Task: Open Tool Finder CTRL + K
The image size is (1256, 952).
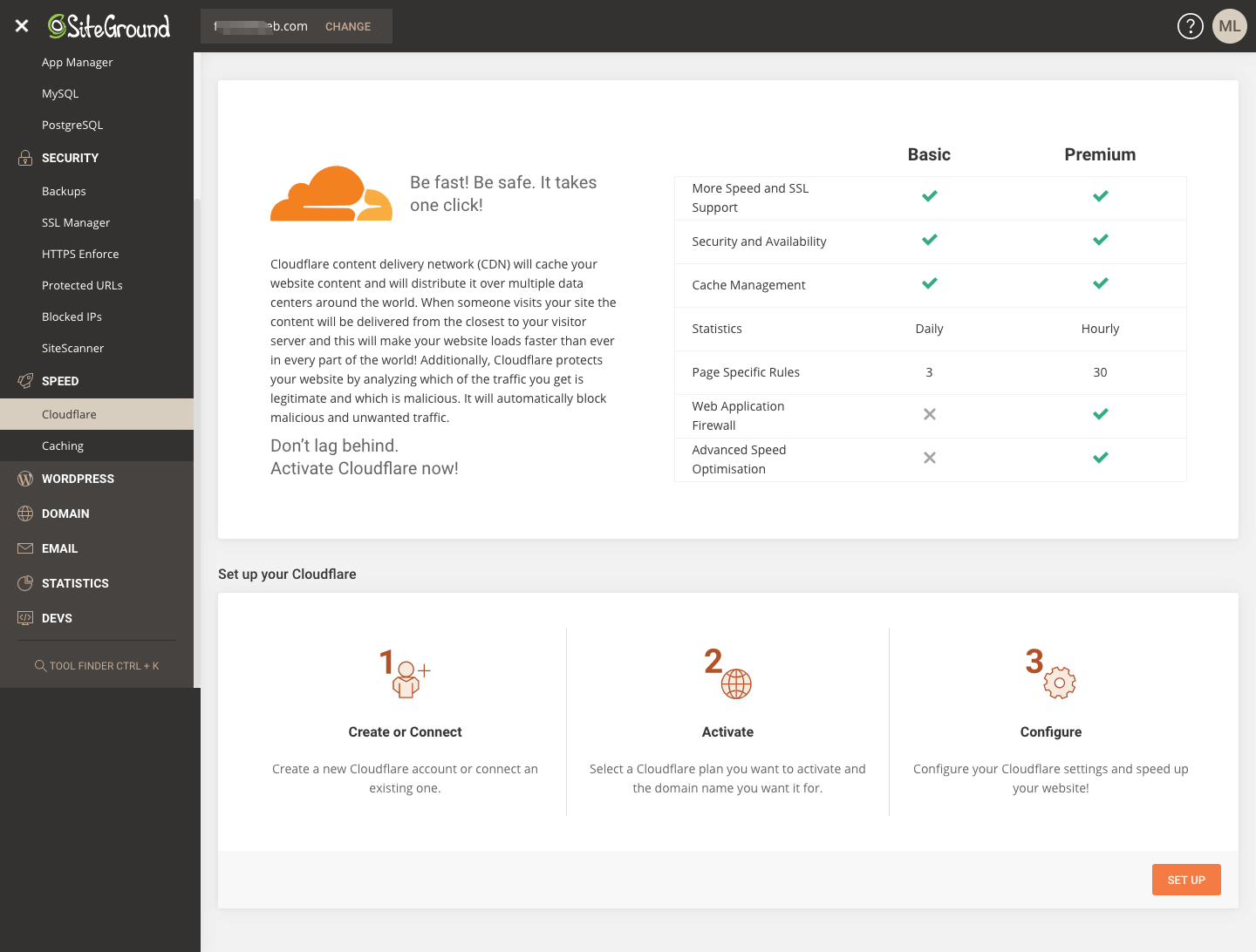Action: (97, 666)
